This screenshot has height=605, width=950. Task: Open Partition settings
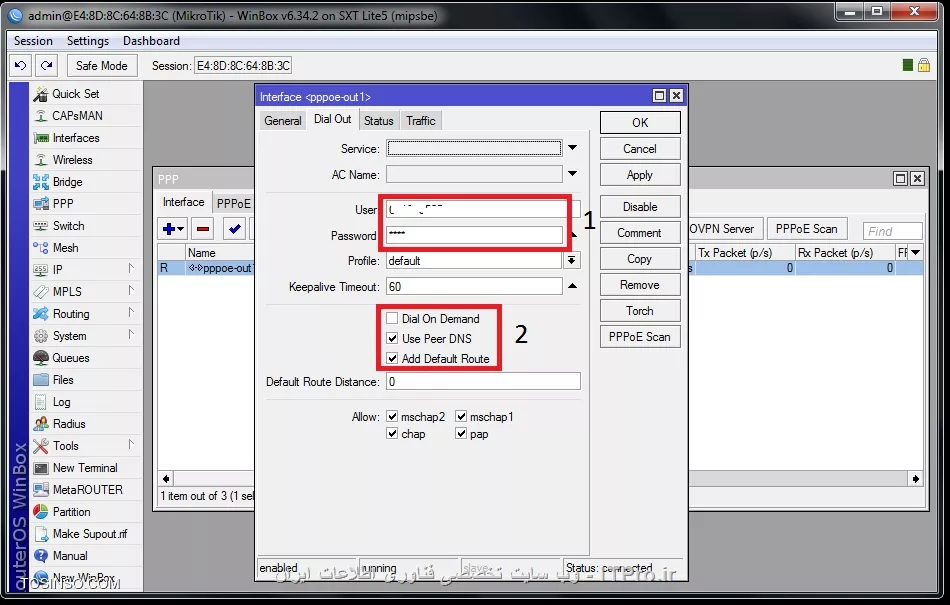point(71,512)
